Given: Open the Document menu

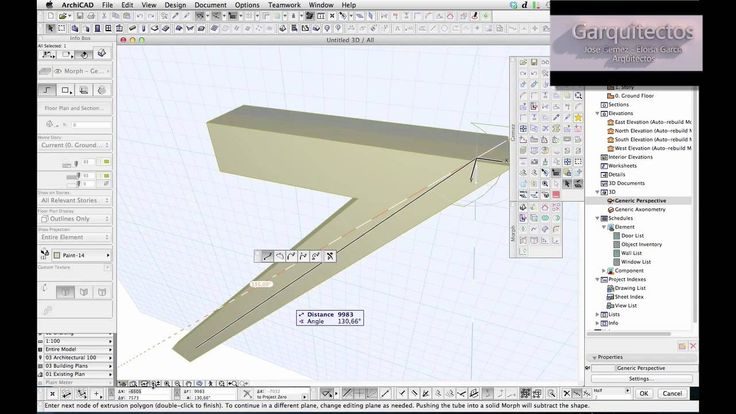Looking at the screenshot, I should point(210,5).
